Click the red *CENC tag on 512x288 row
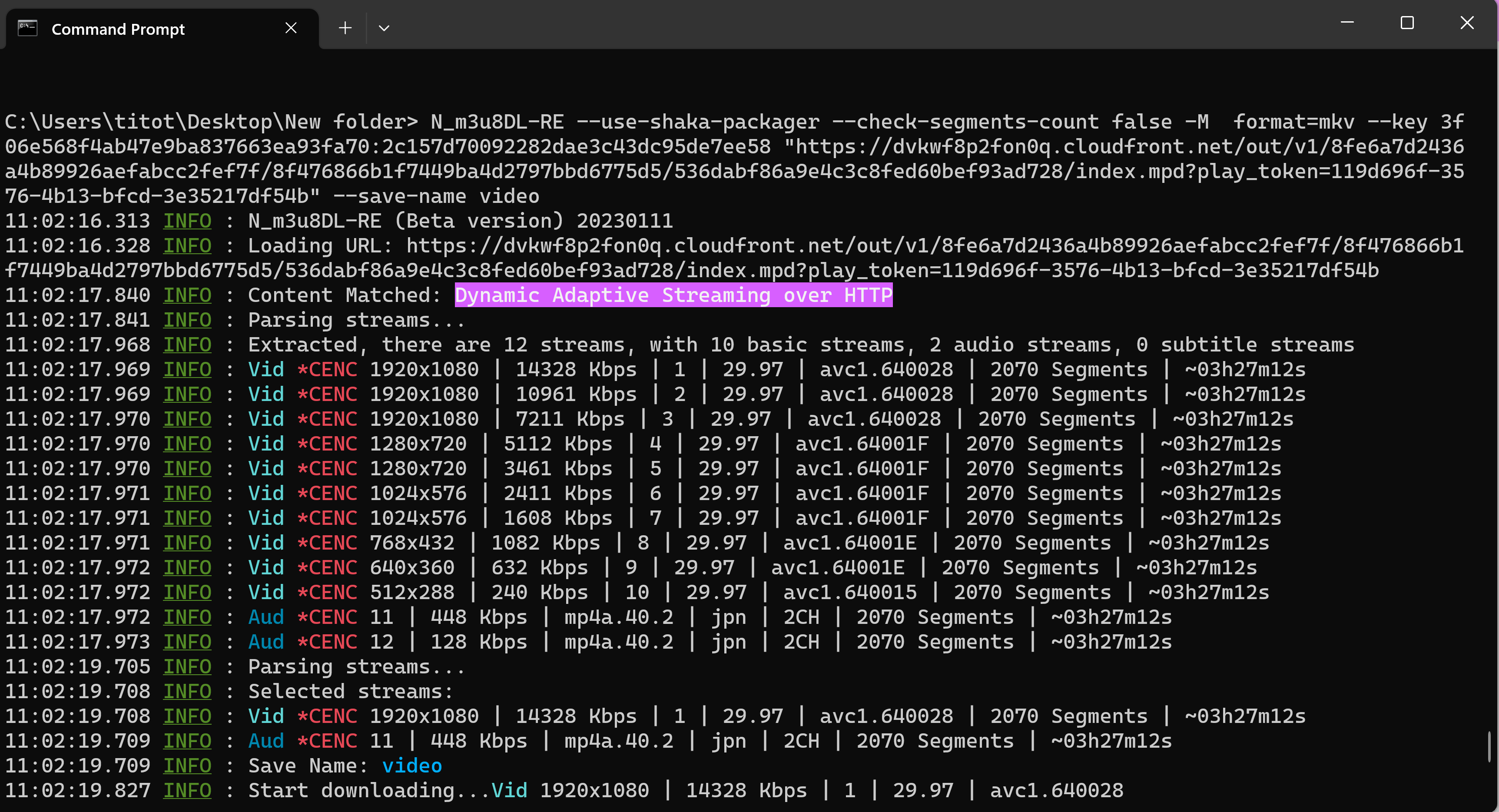This screenshot has height=812, width=1499. point(327,593)
